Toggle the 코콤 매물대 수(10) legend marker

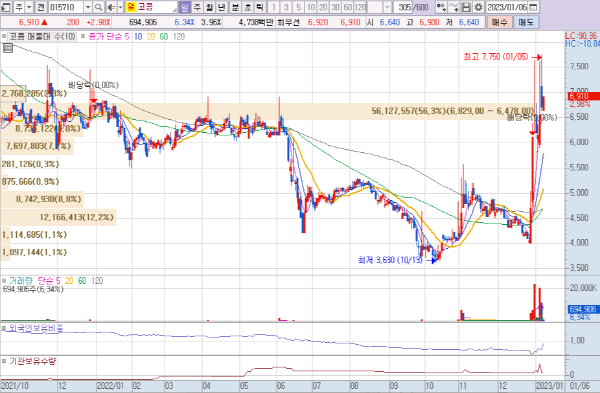coord(4,36)
